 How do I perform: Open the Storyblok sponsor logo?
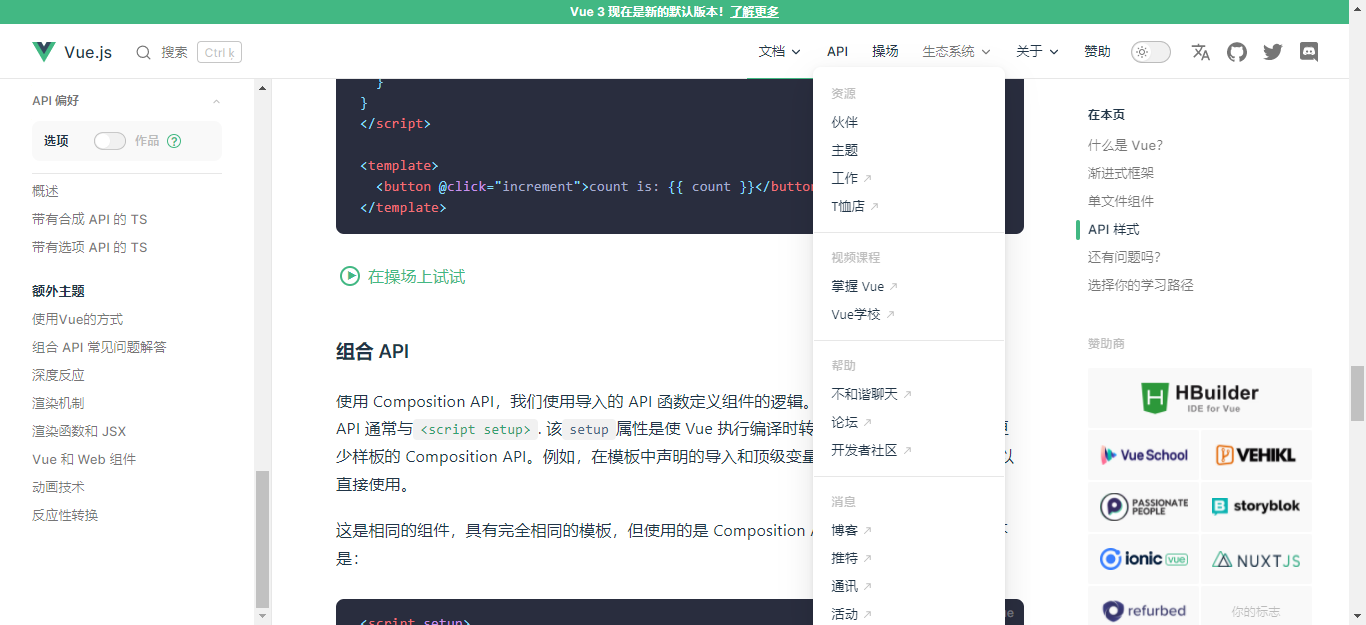click(x=1257, y=507)
